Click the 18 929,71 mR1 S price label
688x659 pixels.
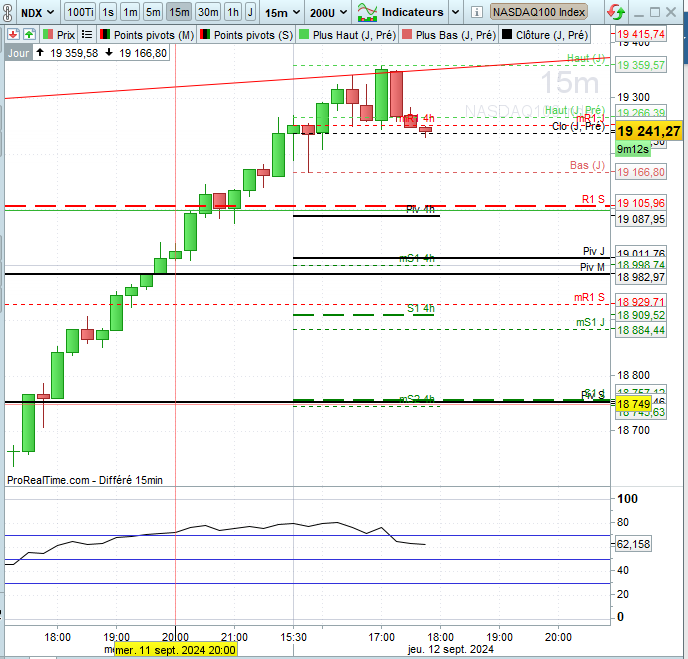tap(641, 301)
